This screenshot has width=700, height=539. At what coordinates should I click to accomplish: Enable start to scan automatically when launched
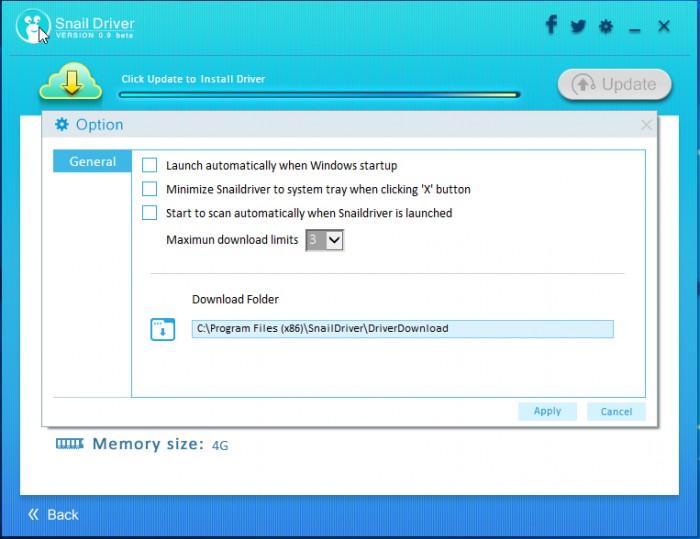150,213
